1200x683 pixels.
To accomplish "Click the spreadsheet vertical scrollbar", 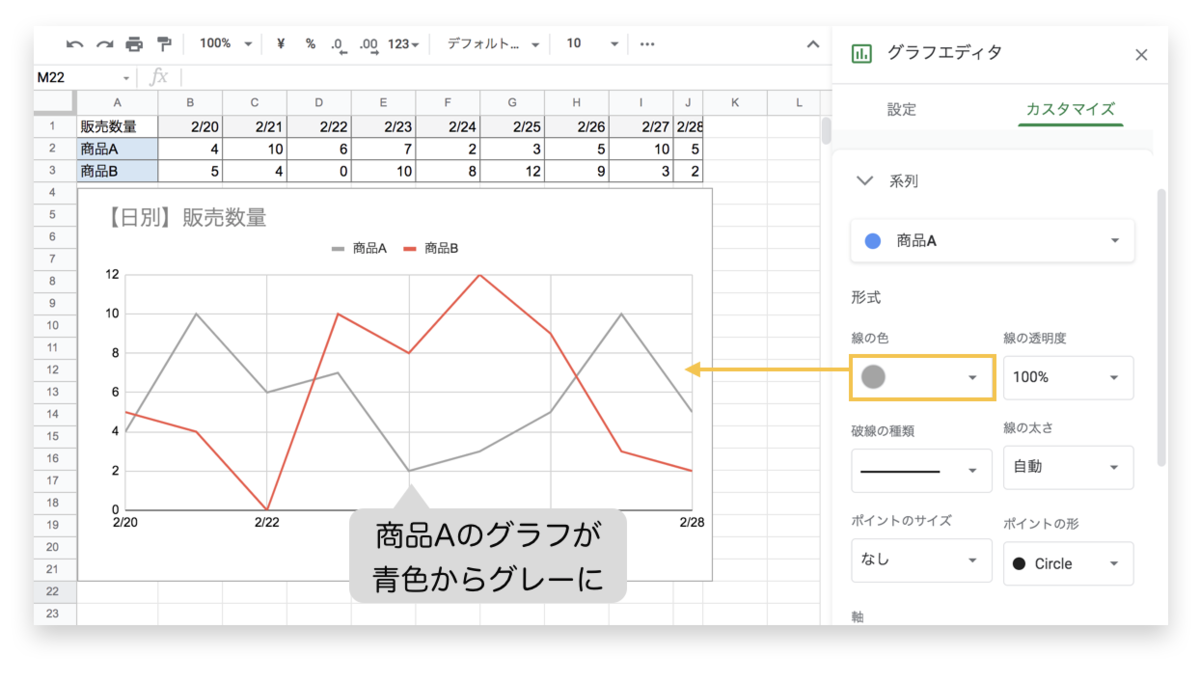I will (826, 132).
